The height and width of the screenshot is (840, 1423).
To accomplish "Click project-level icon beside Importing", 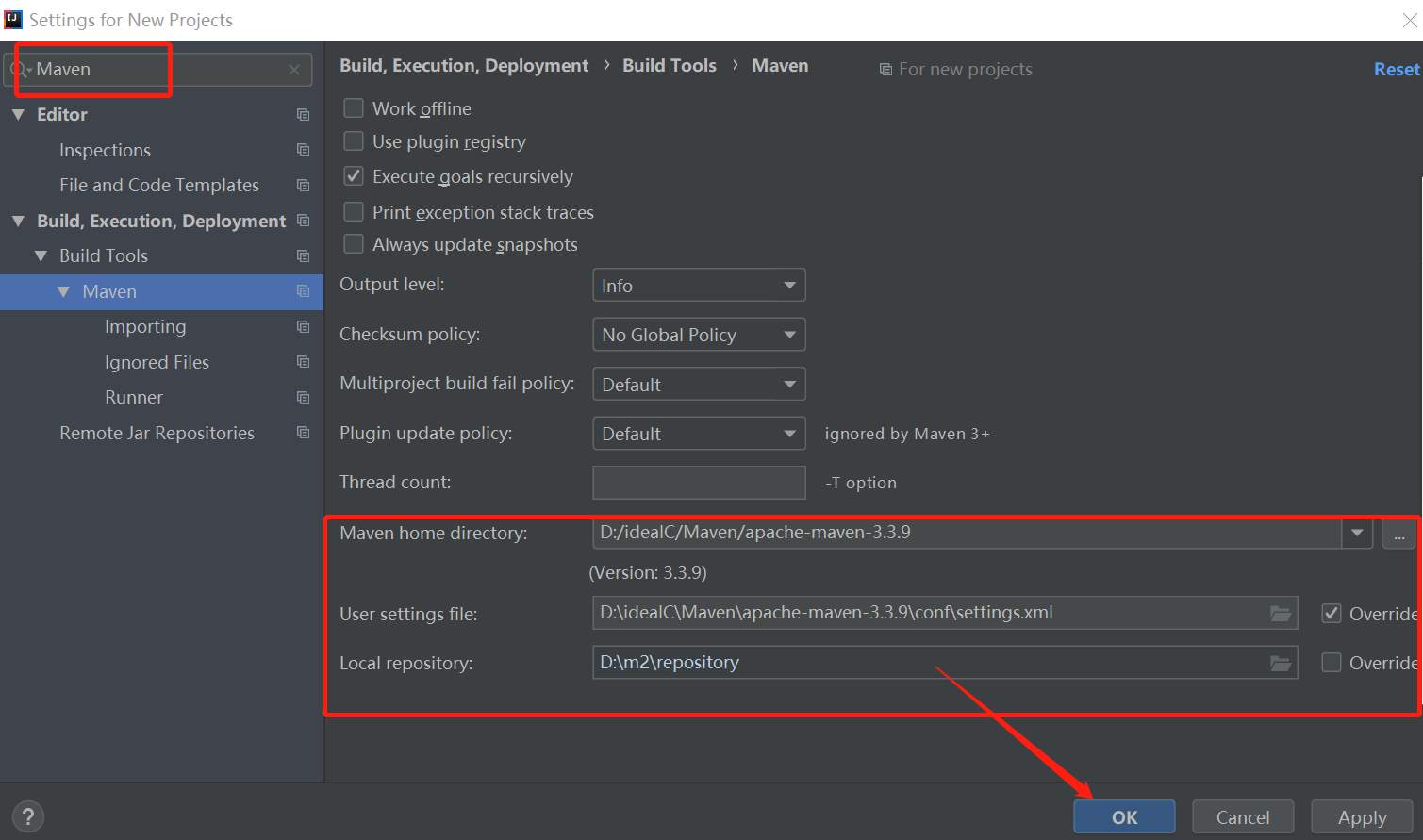I will [303, 326].
